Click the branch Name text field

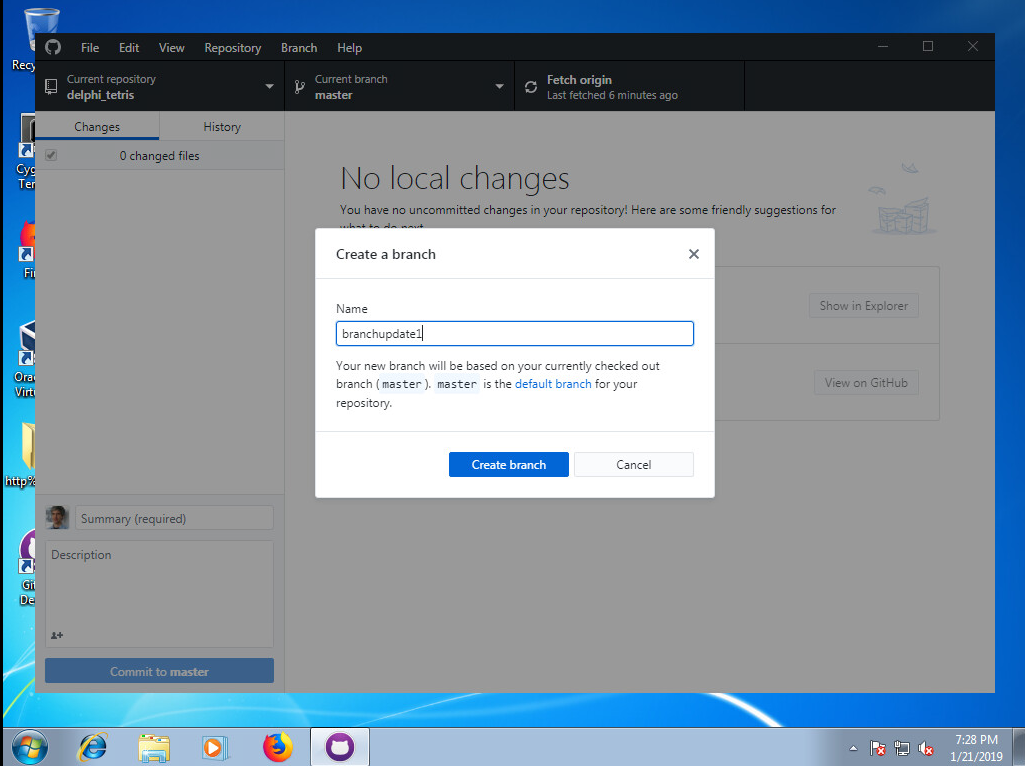(x=514, y=334)
